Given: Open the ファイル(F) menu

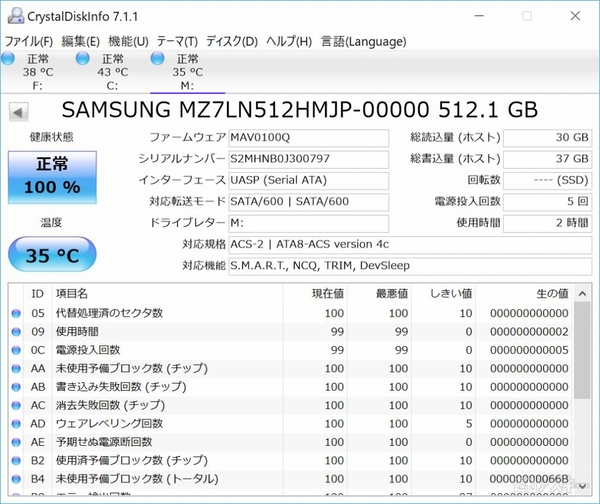Looking at the screenshot, I should (29, 41).
